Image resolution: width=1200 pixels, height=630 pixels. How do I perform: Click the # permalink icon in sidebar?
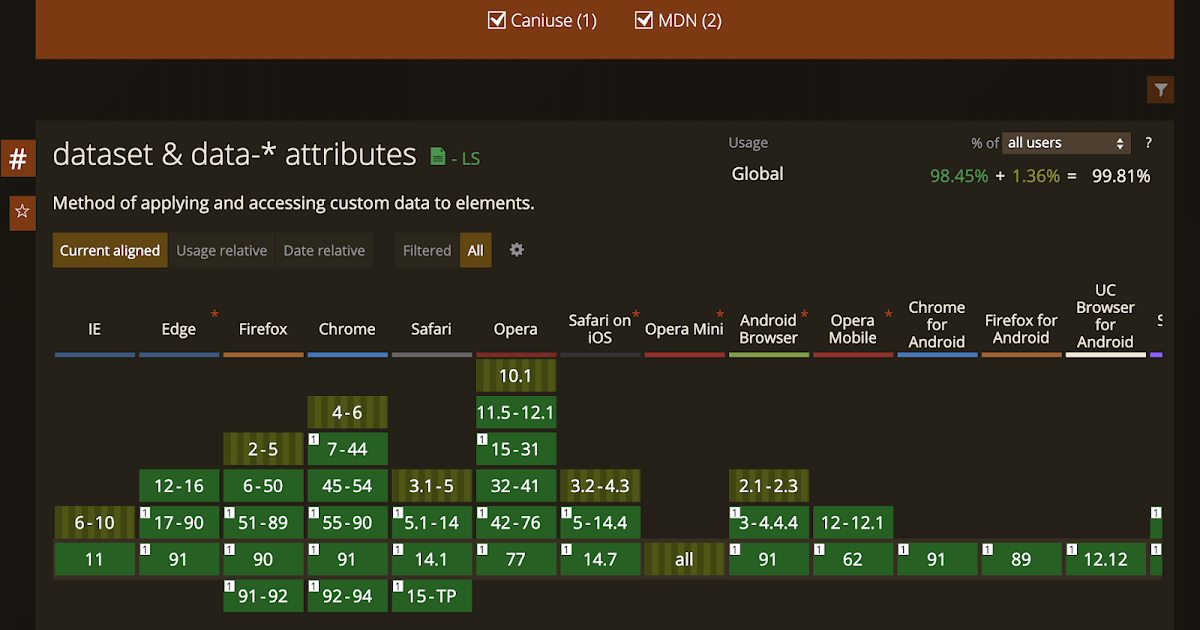[18, 157]
